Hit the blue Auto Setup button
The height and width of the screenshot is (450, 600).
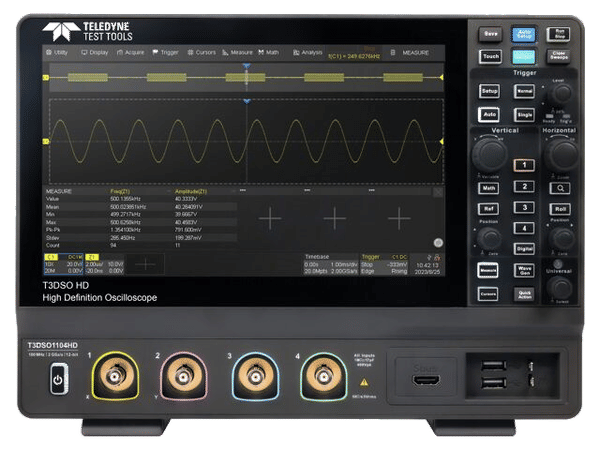524,34
